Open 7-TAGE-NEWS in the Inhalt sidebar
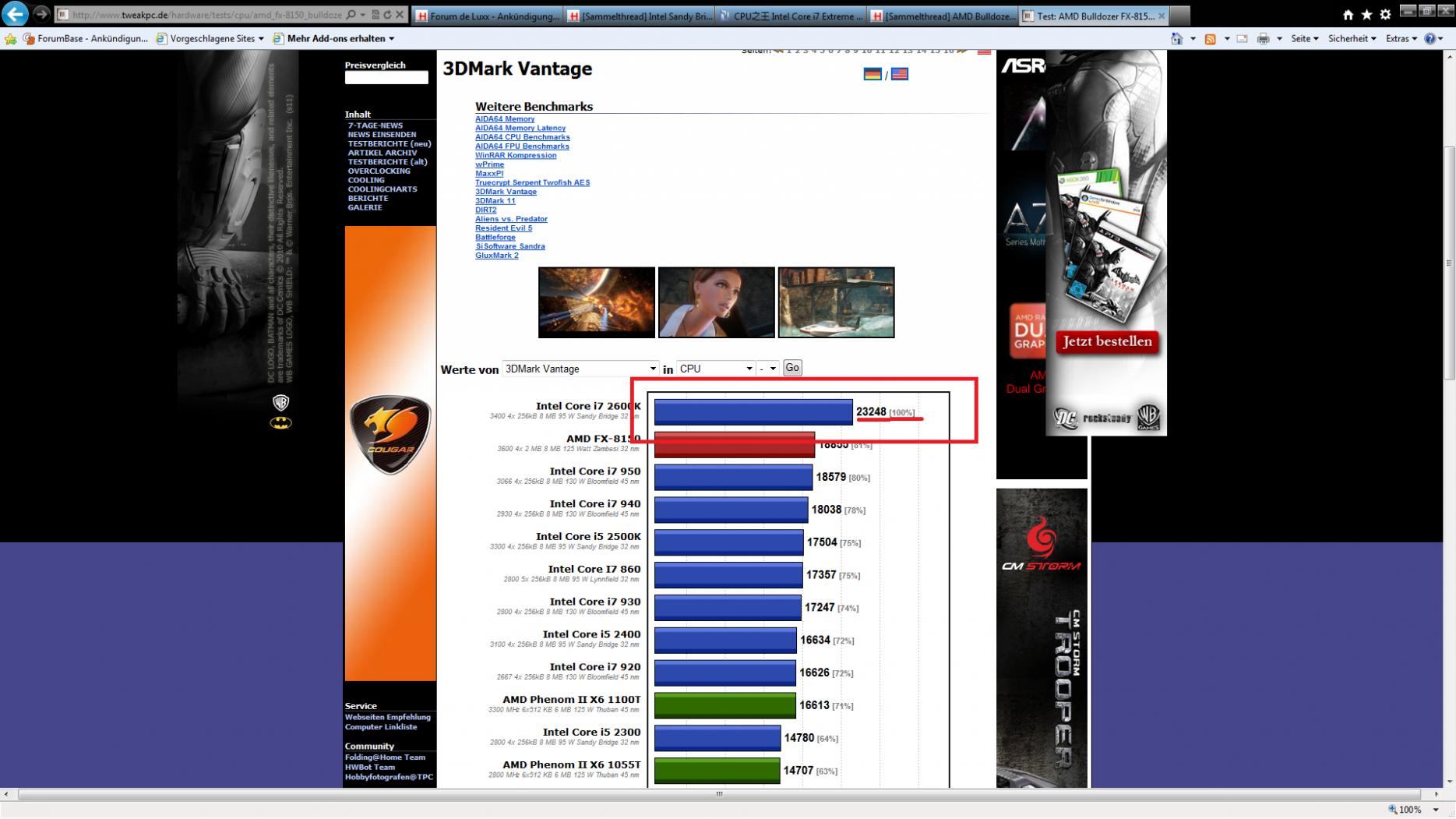Screen dimensions: 1456x819 coord(375,125)
